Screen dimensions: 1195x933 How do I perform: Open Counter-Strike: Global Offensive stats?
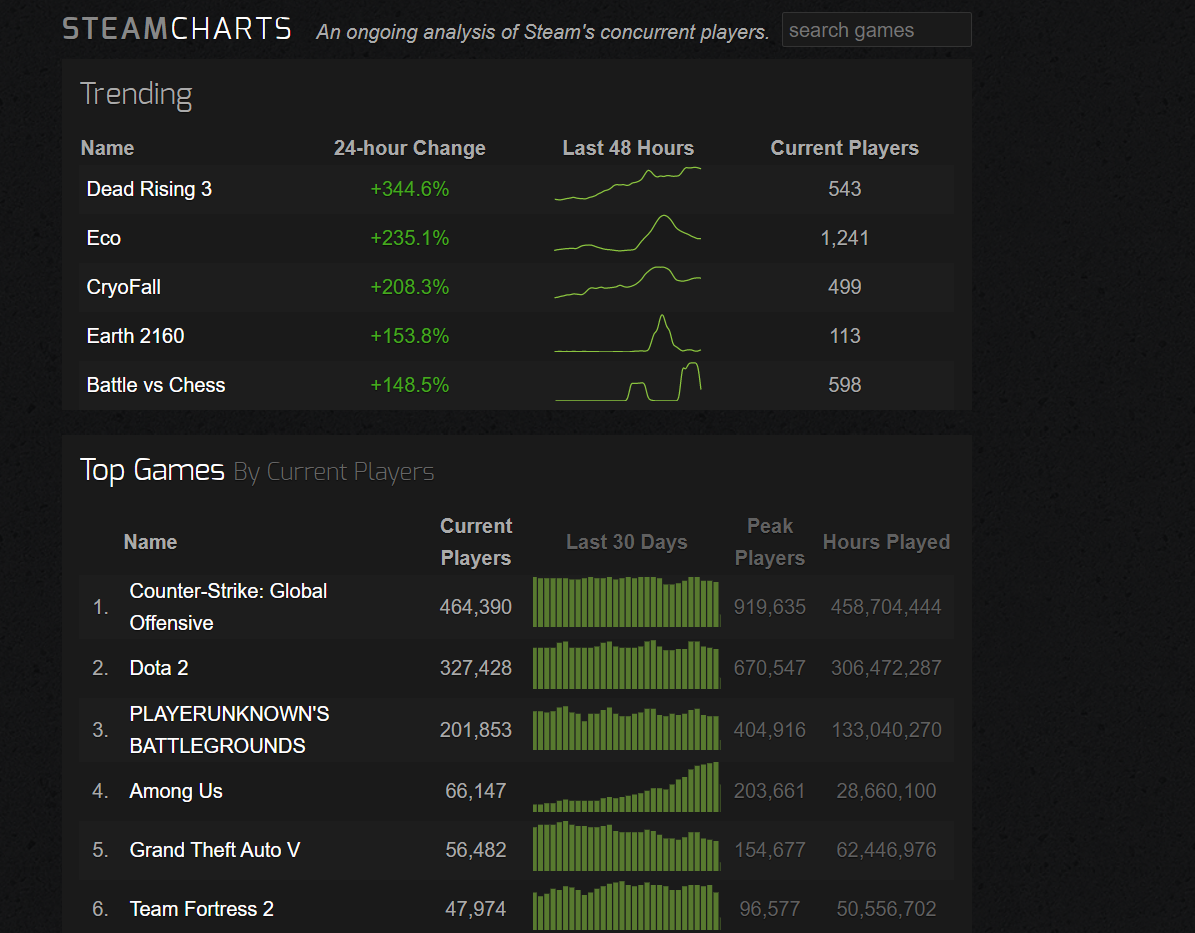(x=228, y=606)
